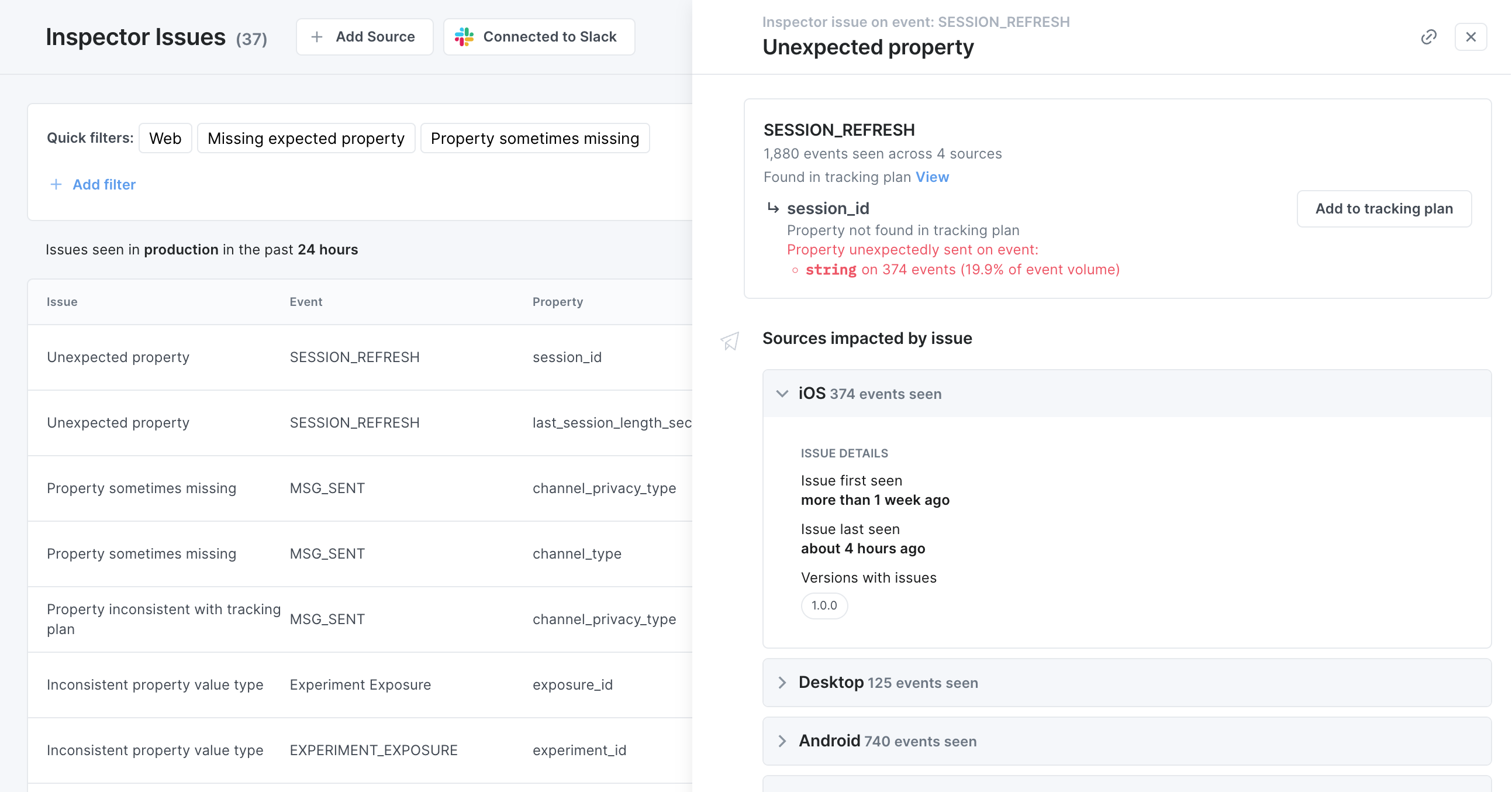Click Add to tracking plan

tap(1383, 208)
